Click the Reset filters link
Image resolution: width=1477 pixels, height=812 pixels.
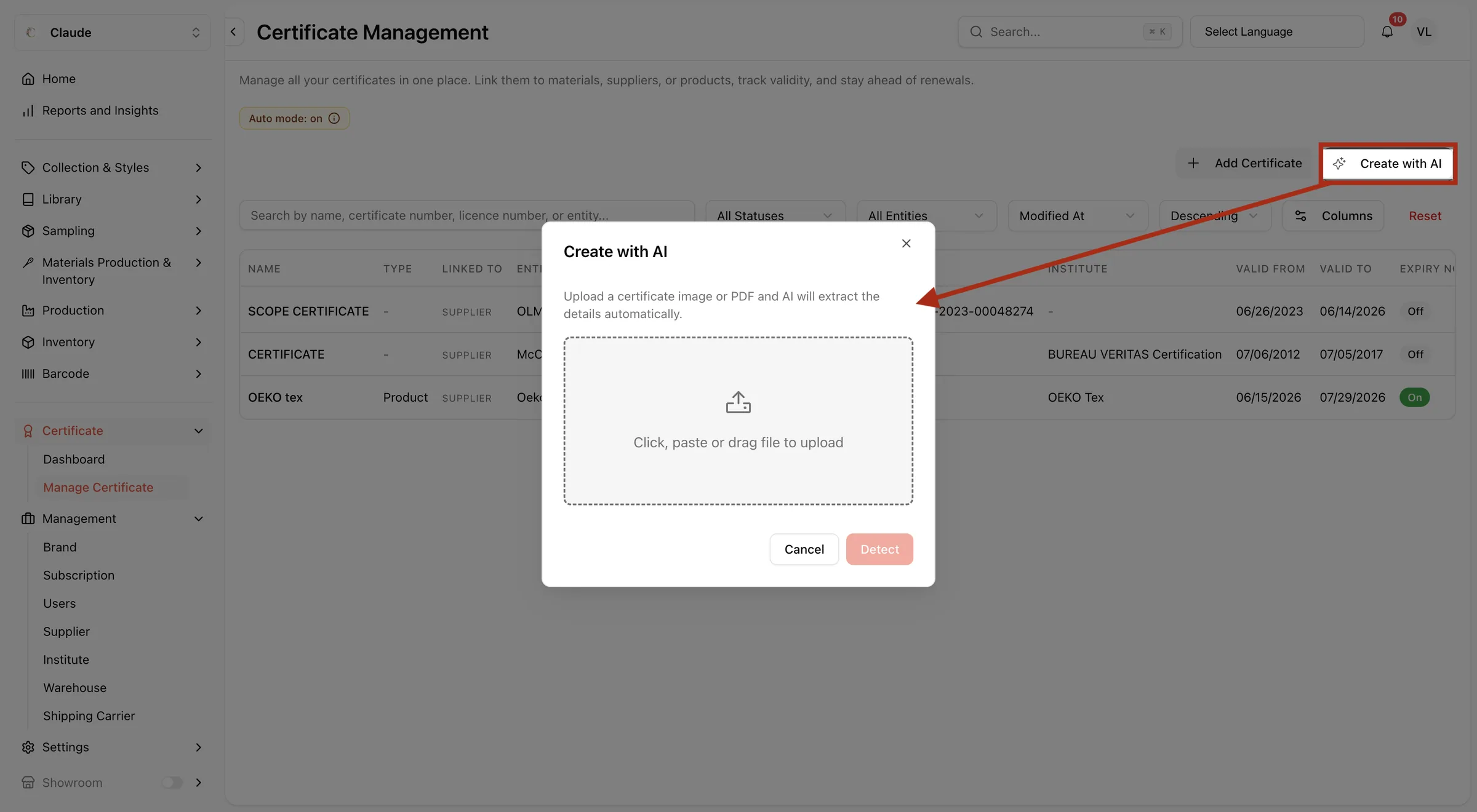click(1425, 216)
